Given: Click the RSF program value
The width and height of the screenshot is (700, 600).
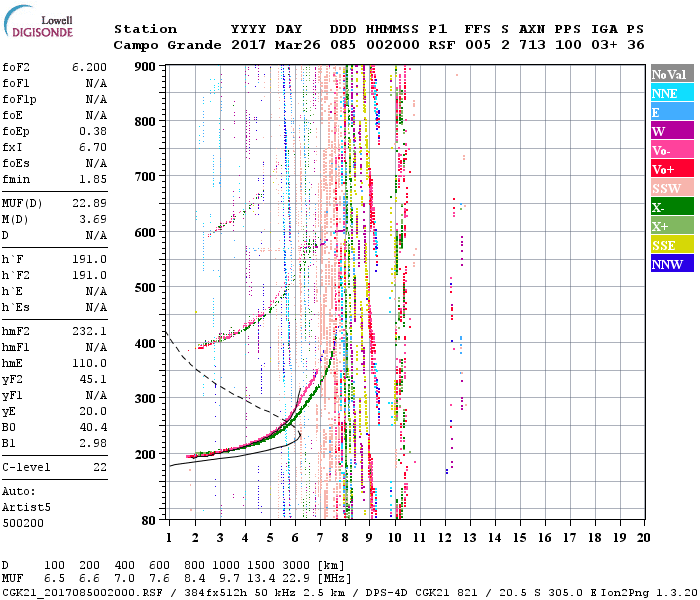Looking at the screenshot, I should pos(442,45).
